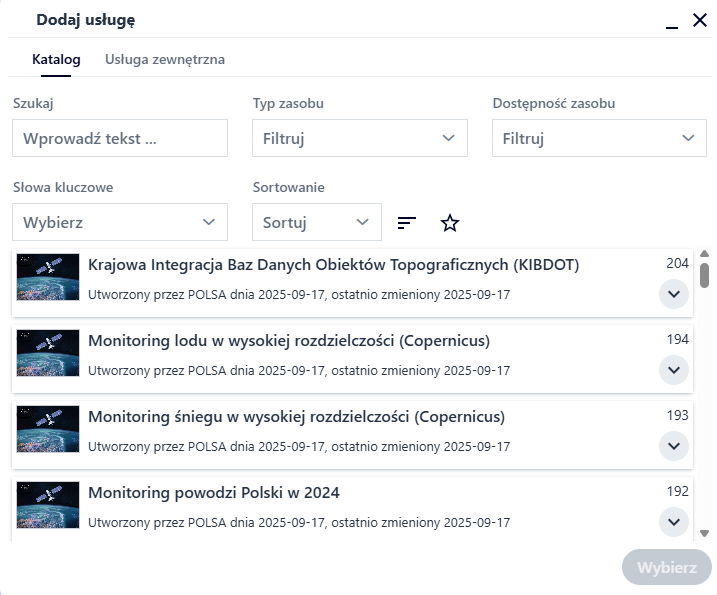Open the Słowa kluczowe Wybierz dropdown
The image size is (717, 595).
[120, 222]
